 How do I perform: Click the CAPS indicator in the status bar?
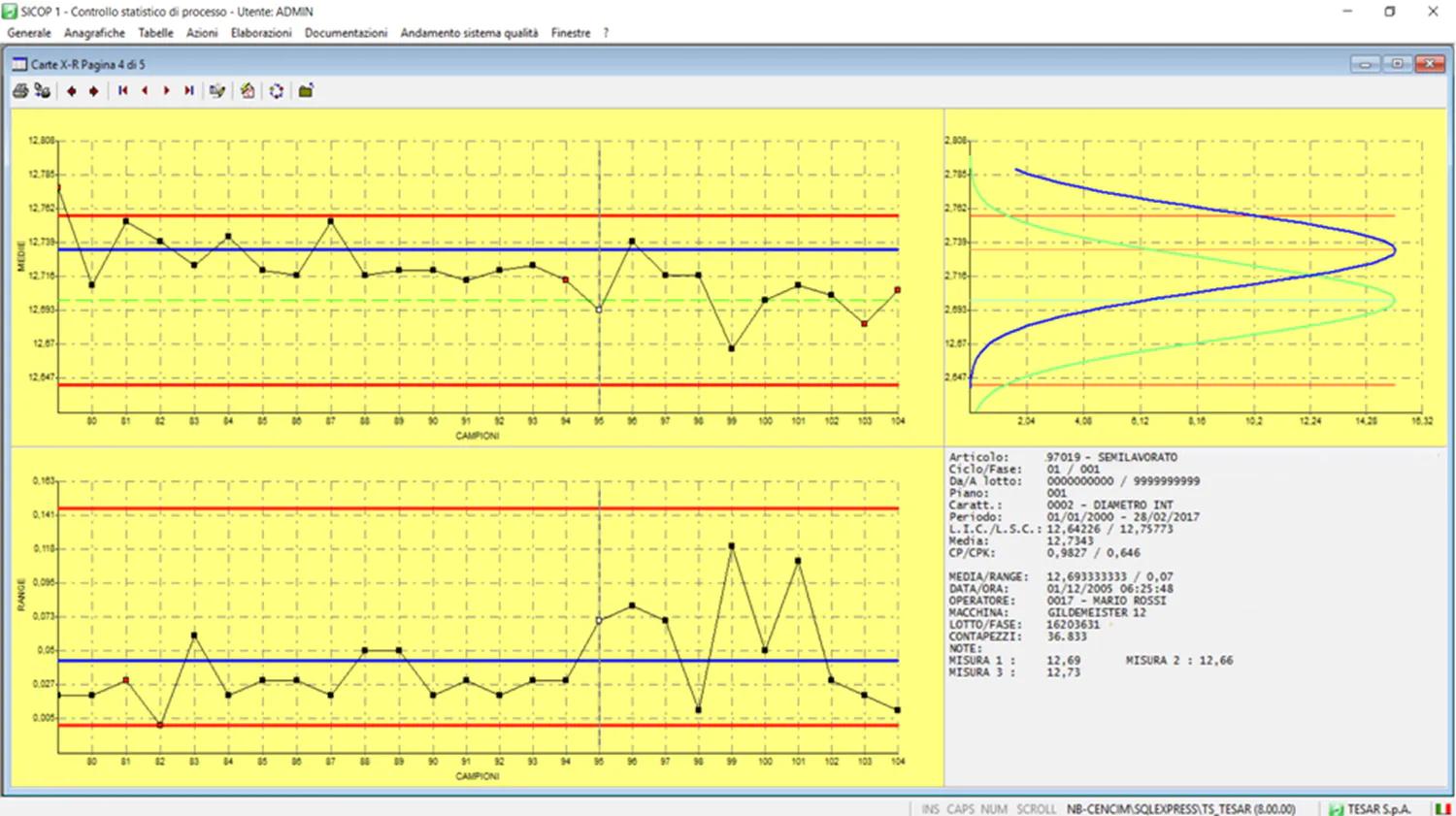[x=960, y=809]
